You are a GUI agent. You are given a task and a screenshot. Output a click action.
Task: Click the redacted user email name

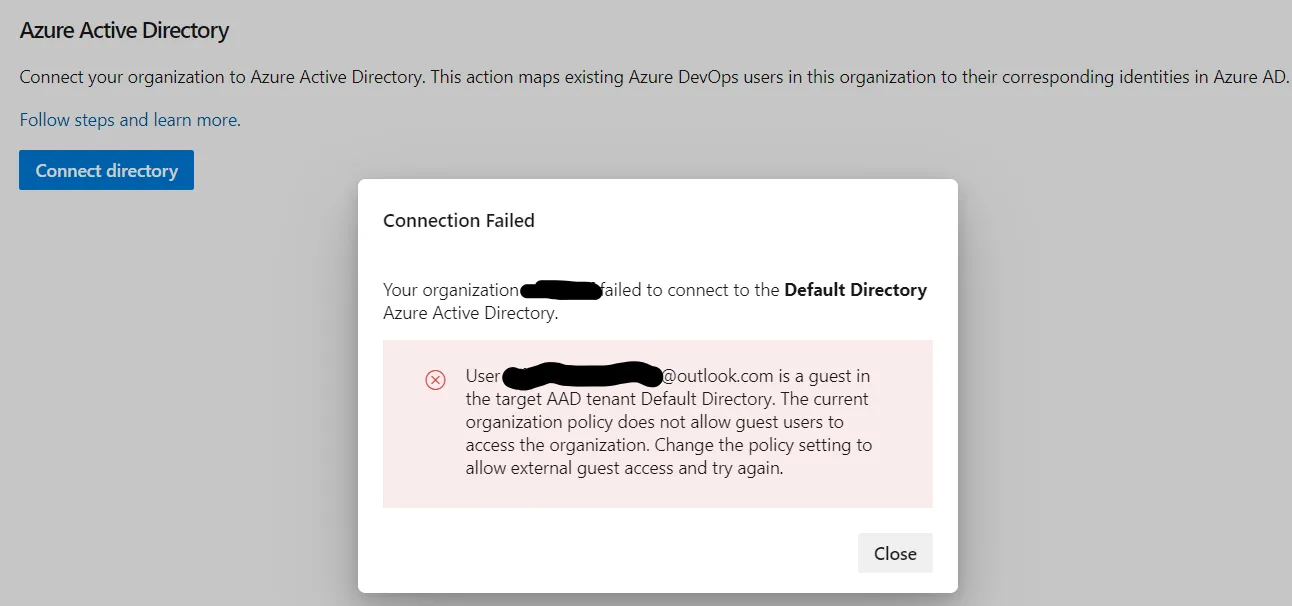coord(582,376)
